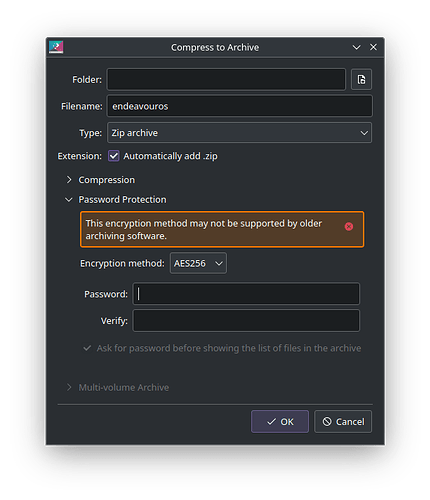This screenshot has width=430, height=500.
Task: Close the Compress to Archive dialog
Action: coord(373,47)
